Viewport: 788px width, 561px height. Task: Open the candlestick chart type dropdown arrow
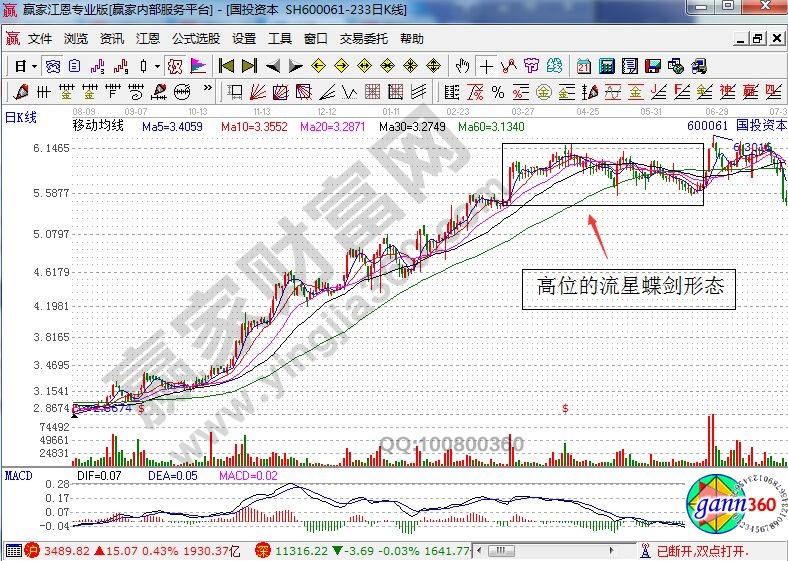[x=157, y=66]
